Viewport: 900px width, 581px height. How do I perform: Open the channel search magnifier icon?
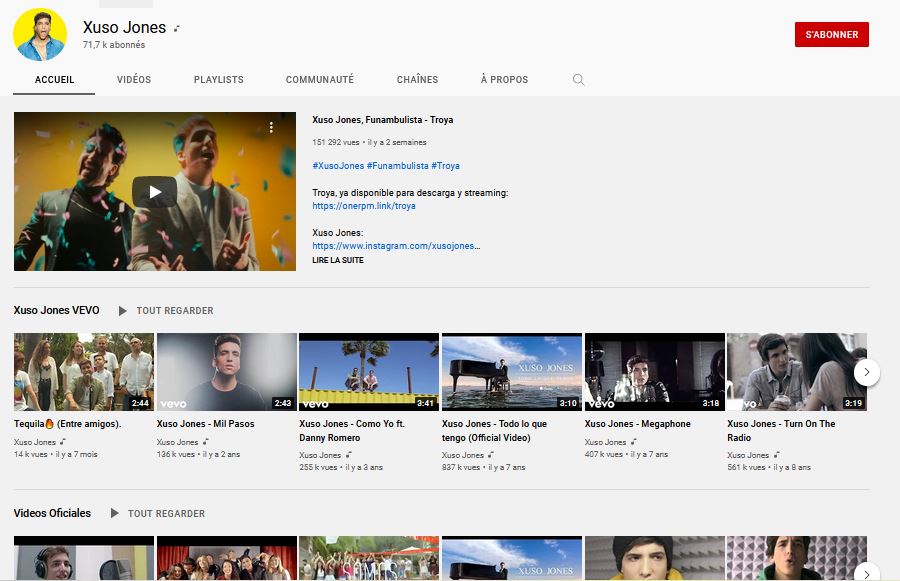pyautogui.click(x=579, y=80)
